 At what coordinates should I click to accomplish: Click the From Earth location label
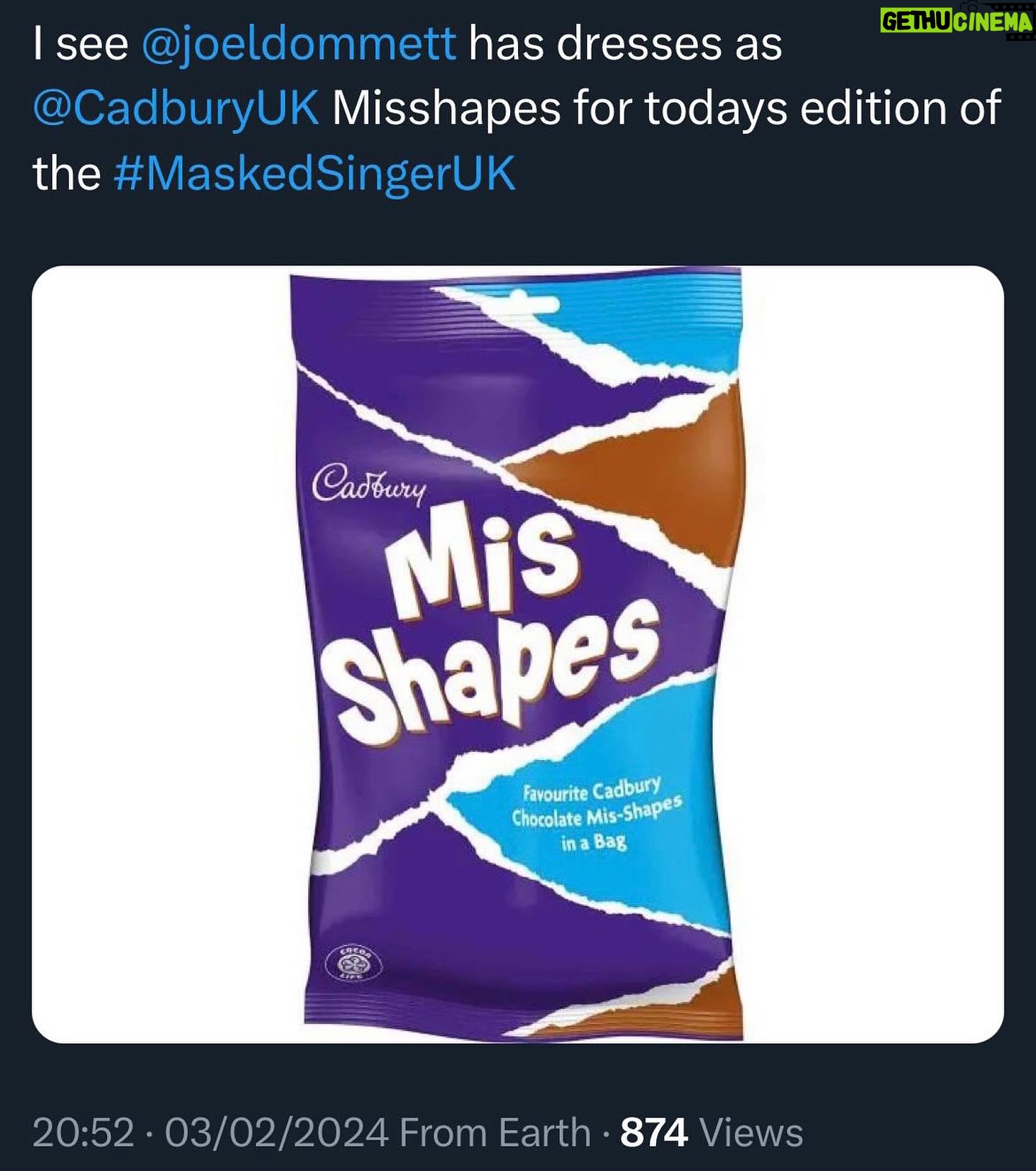495,1132
